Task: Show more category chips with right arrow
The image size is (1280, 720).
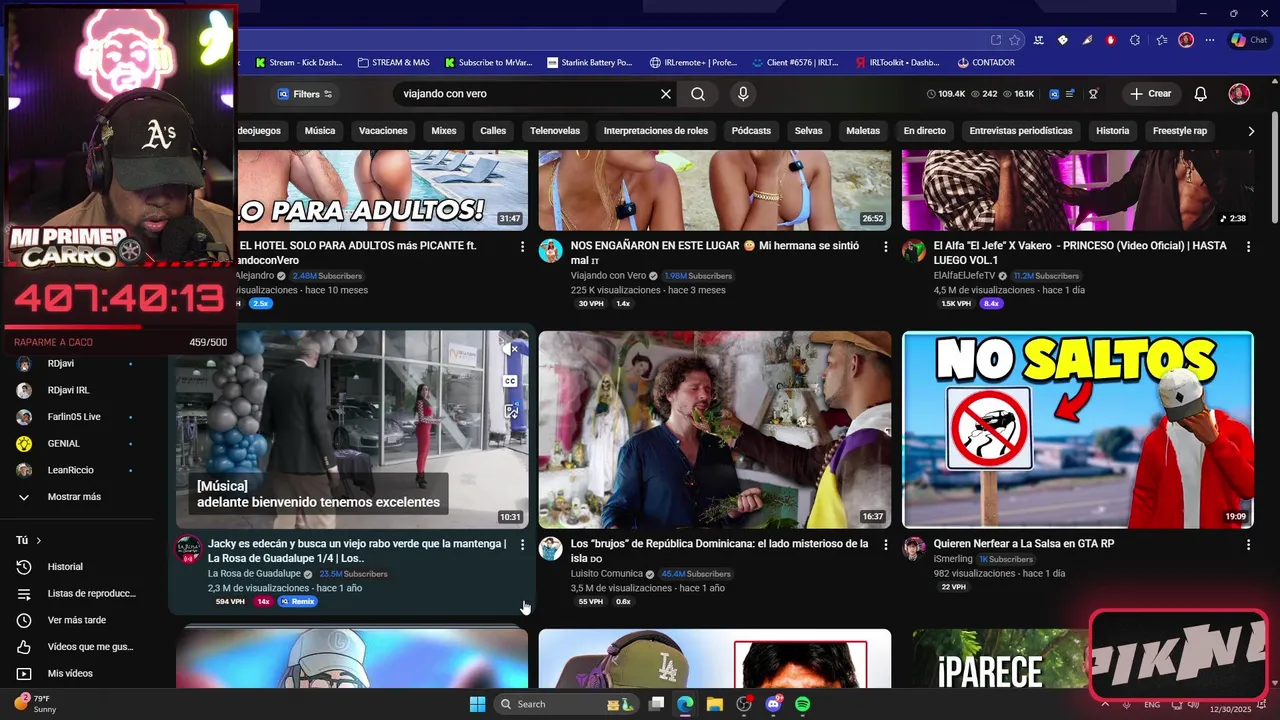Action: pyautogui.click(x=1250, y=131)
